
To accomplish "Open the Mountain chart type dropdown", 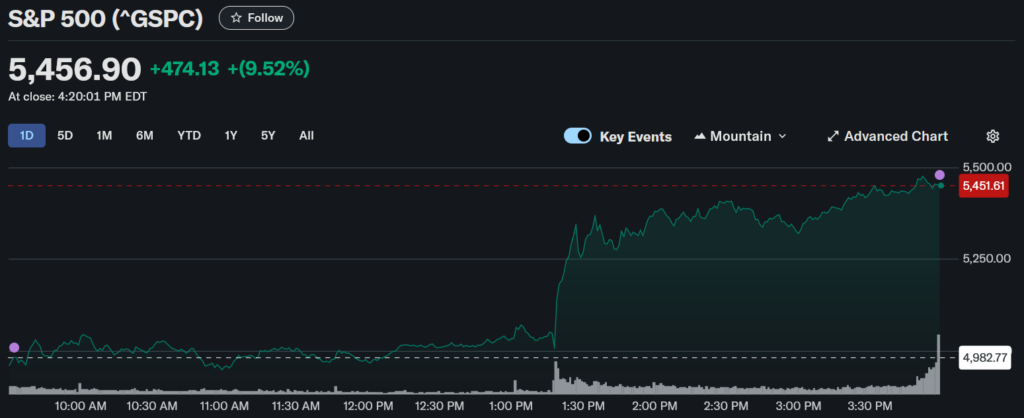I will [740, 137].
